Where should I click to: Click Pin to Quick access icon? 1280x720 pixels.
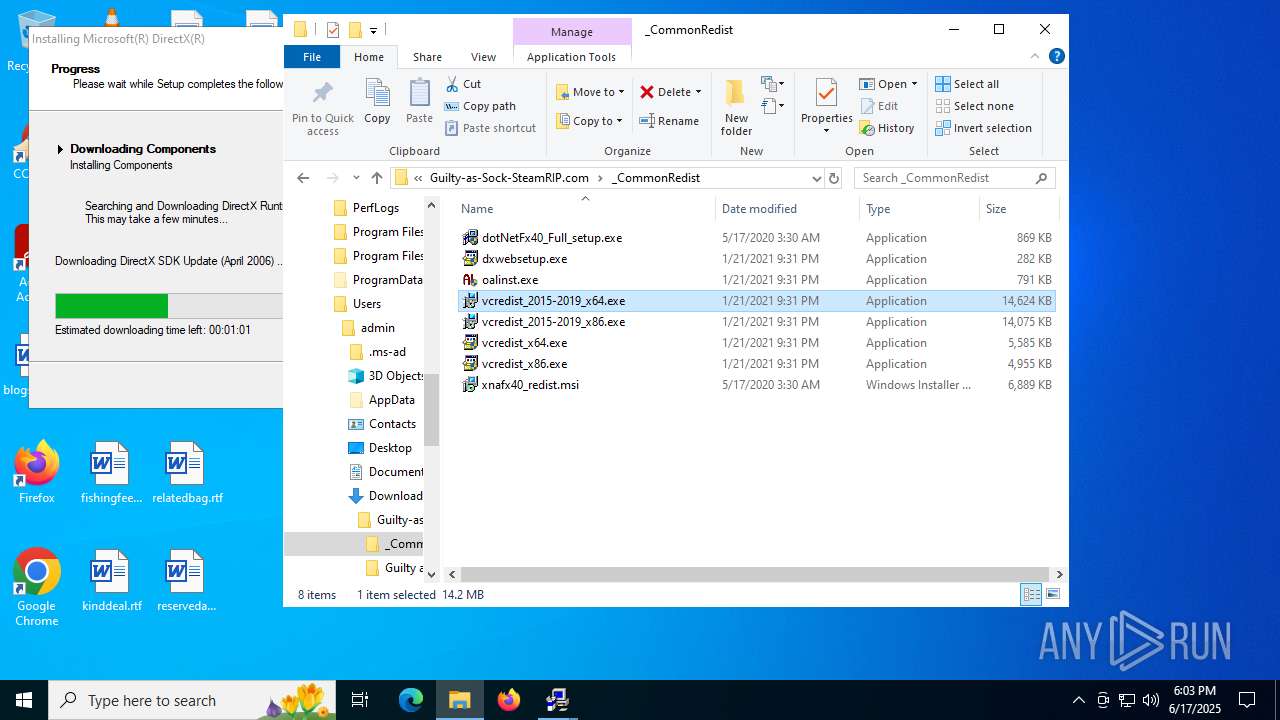[322, 108]
